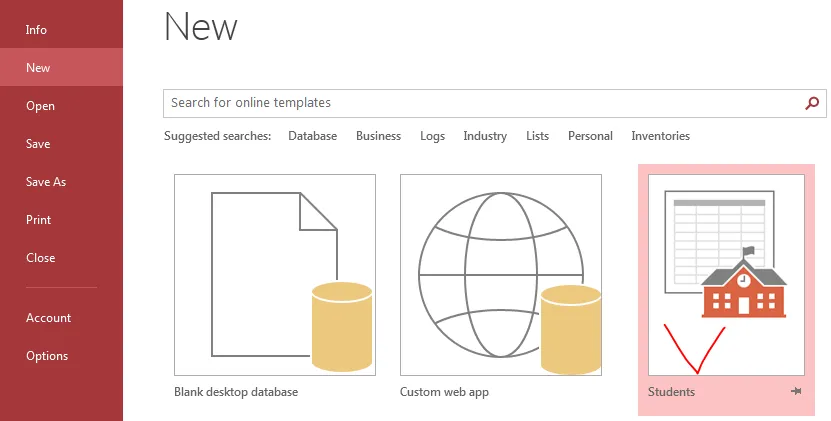
Task: Pin the Students template to list
Action: [x=796, y=392]
